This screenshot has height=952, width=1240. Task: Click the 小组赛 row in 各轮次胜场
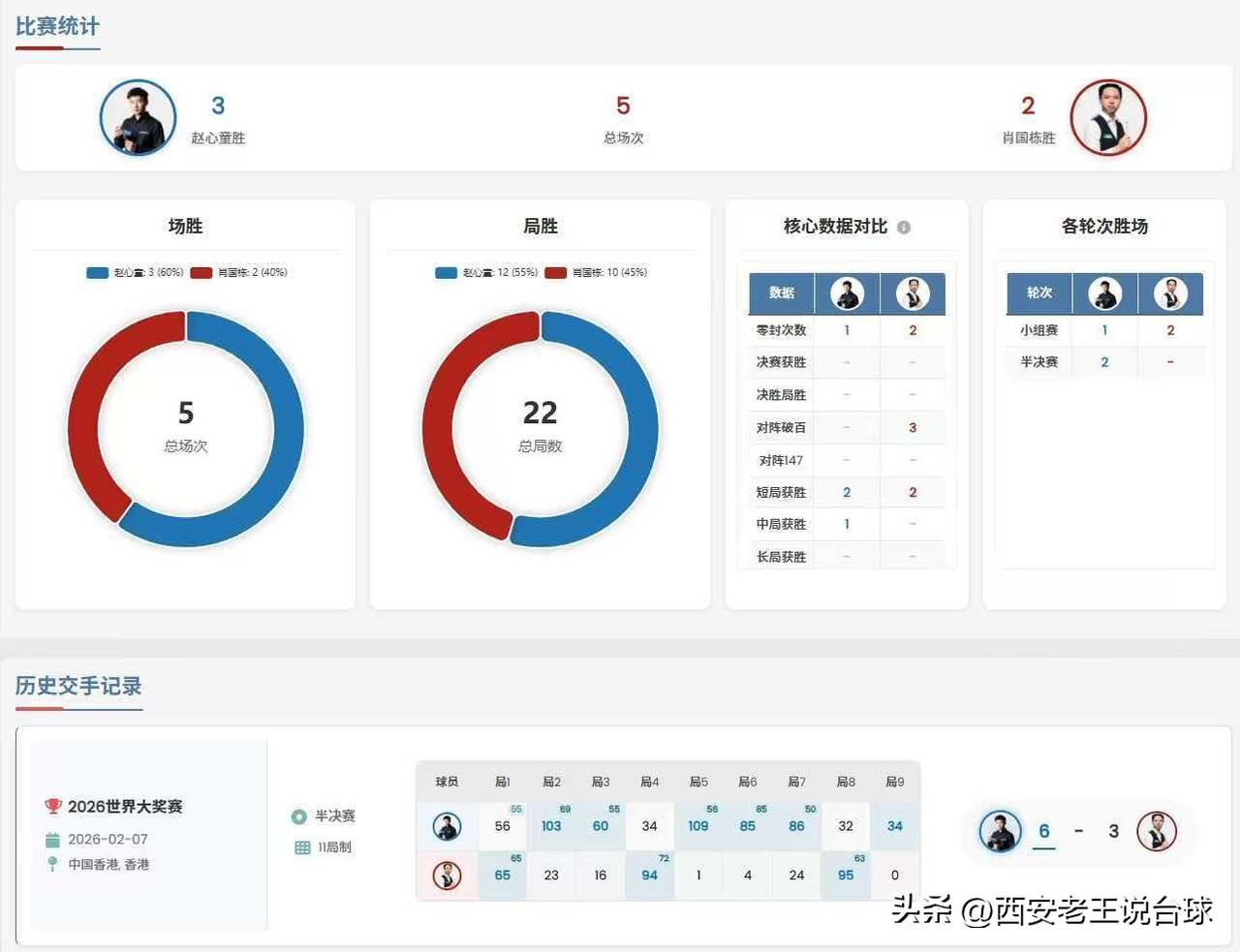click(x=1104, y=330)
